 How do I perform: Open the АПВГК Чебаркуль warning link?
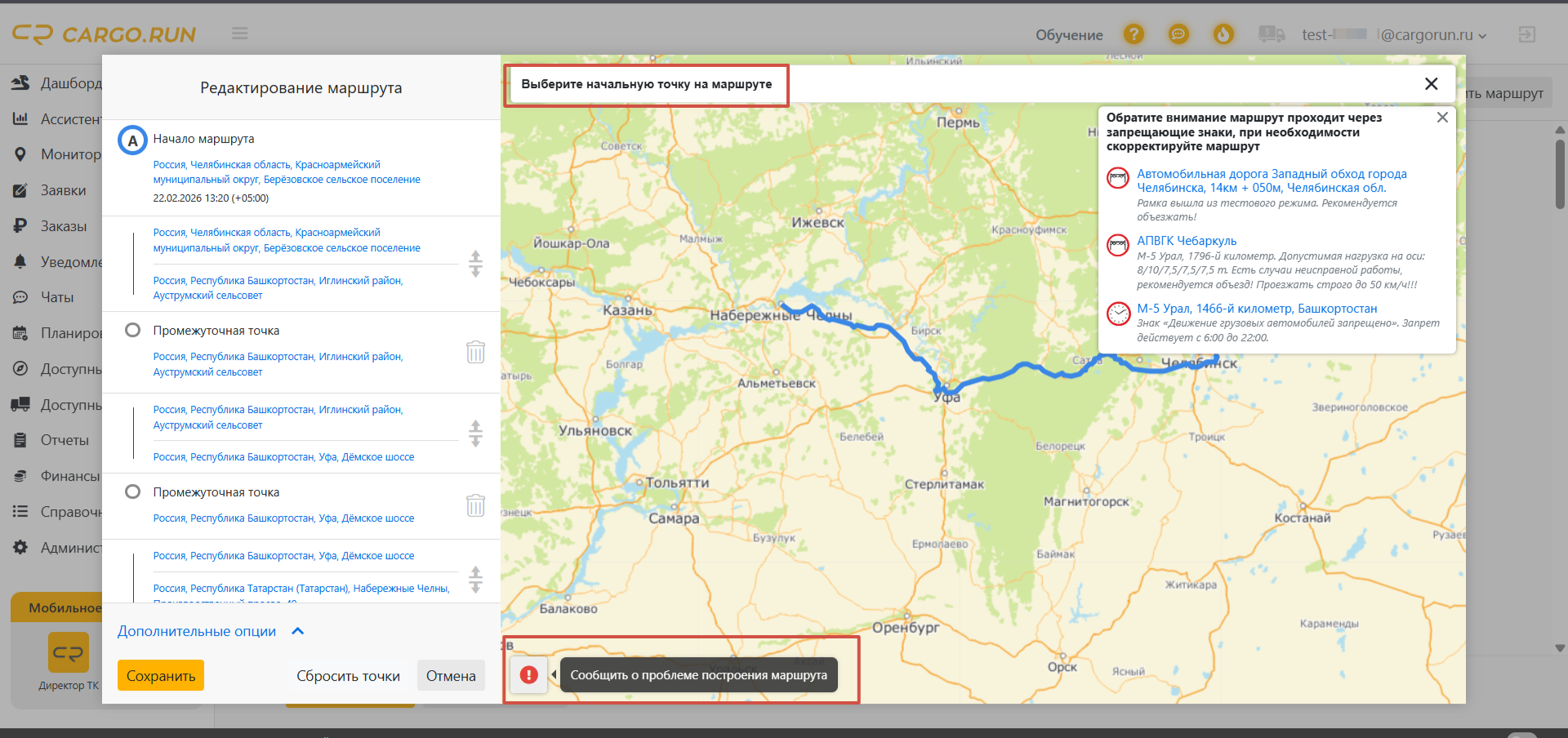(1187, 241)
